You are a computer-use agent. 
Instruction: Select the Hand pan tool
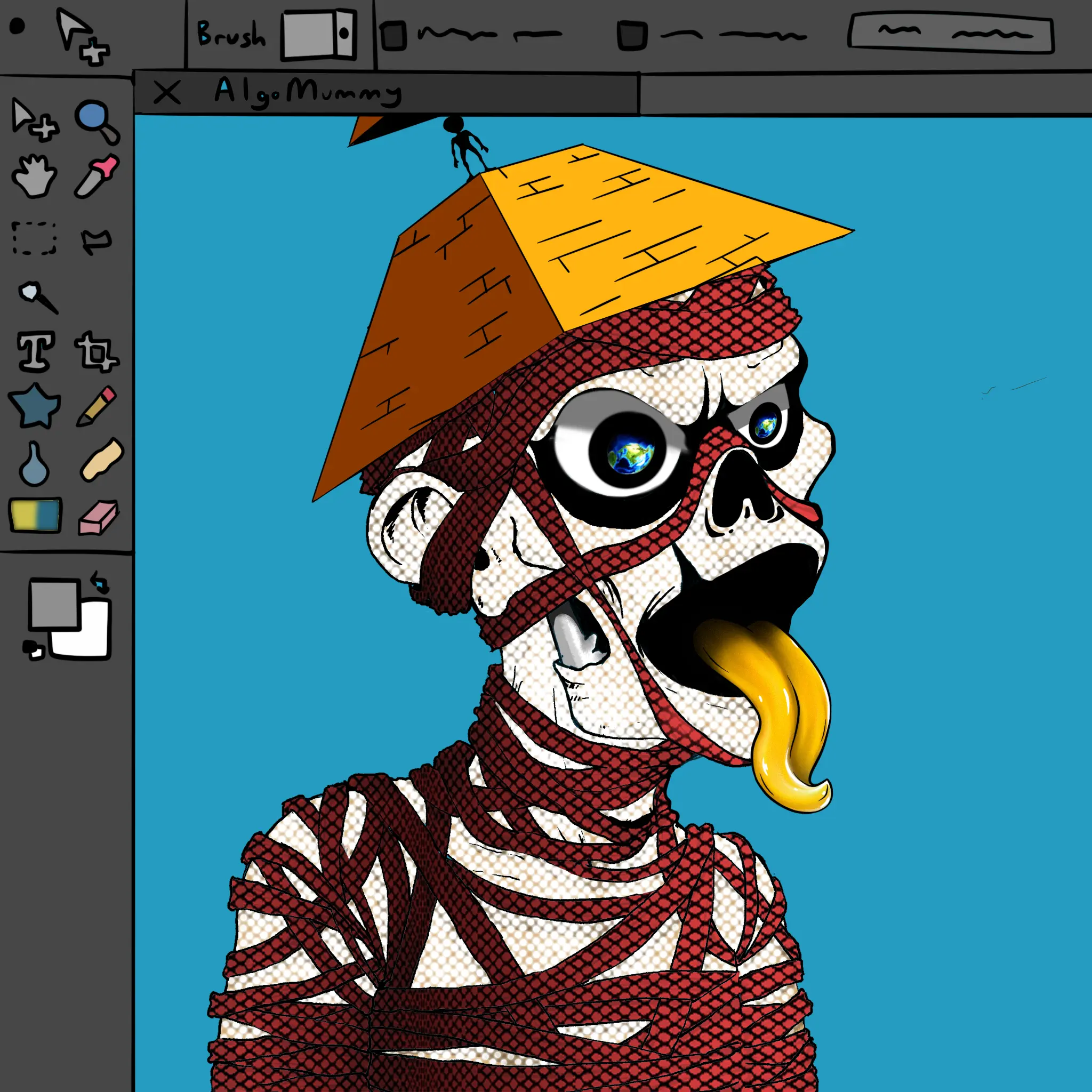[x=34, y=176]
